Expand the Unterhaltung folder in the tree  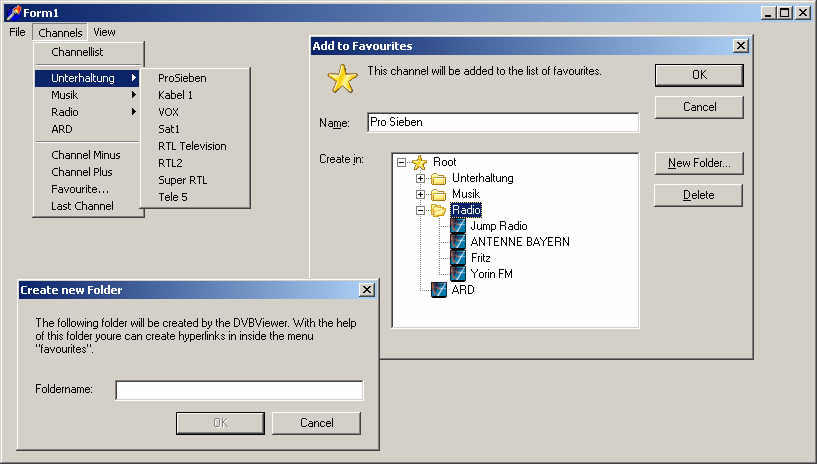coord(420,179)
